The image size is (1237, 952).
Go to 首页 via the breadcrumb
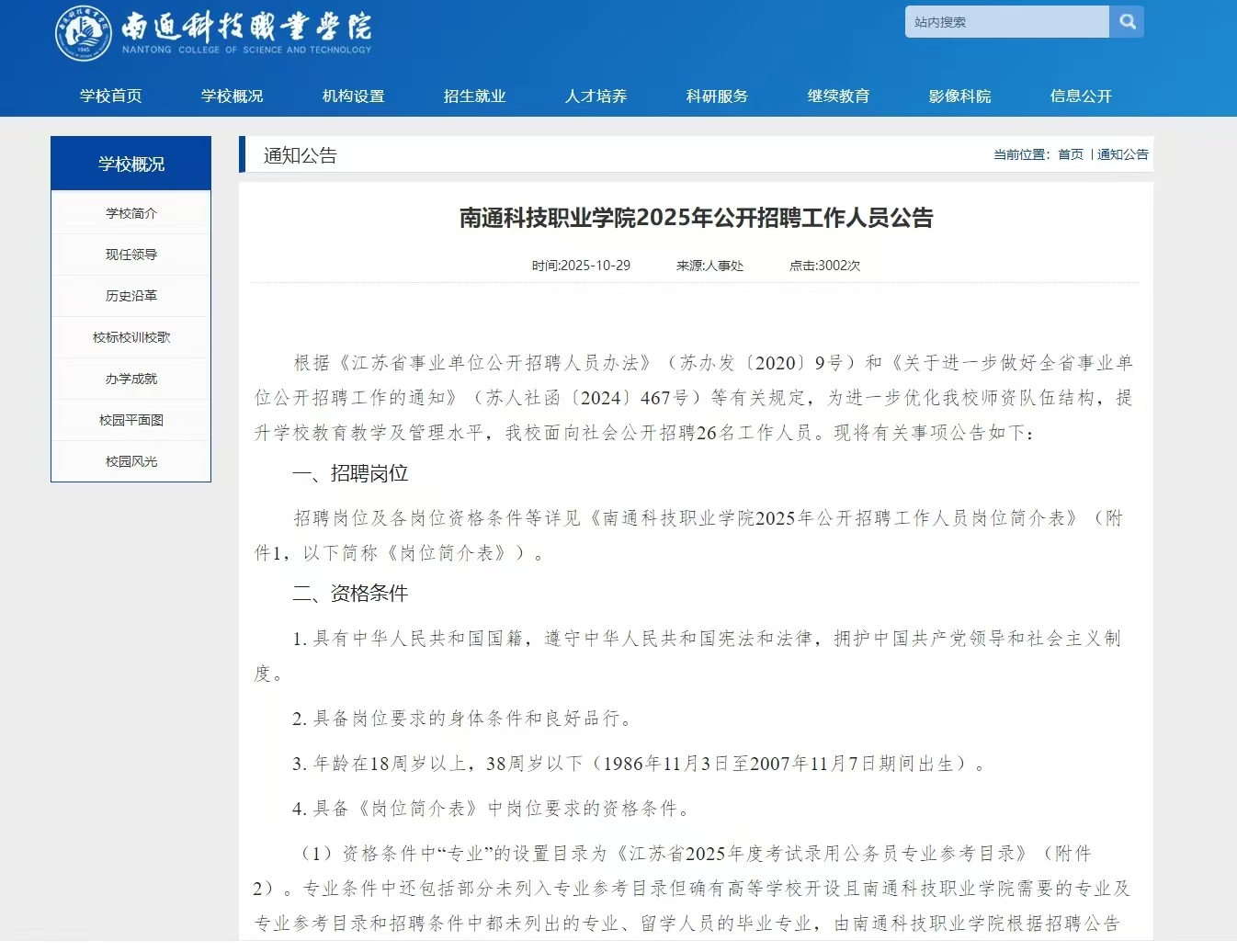(1070, 154)
